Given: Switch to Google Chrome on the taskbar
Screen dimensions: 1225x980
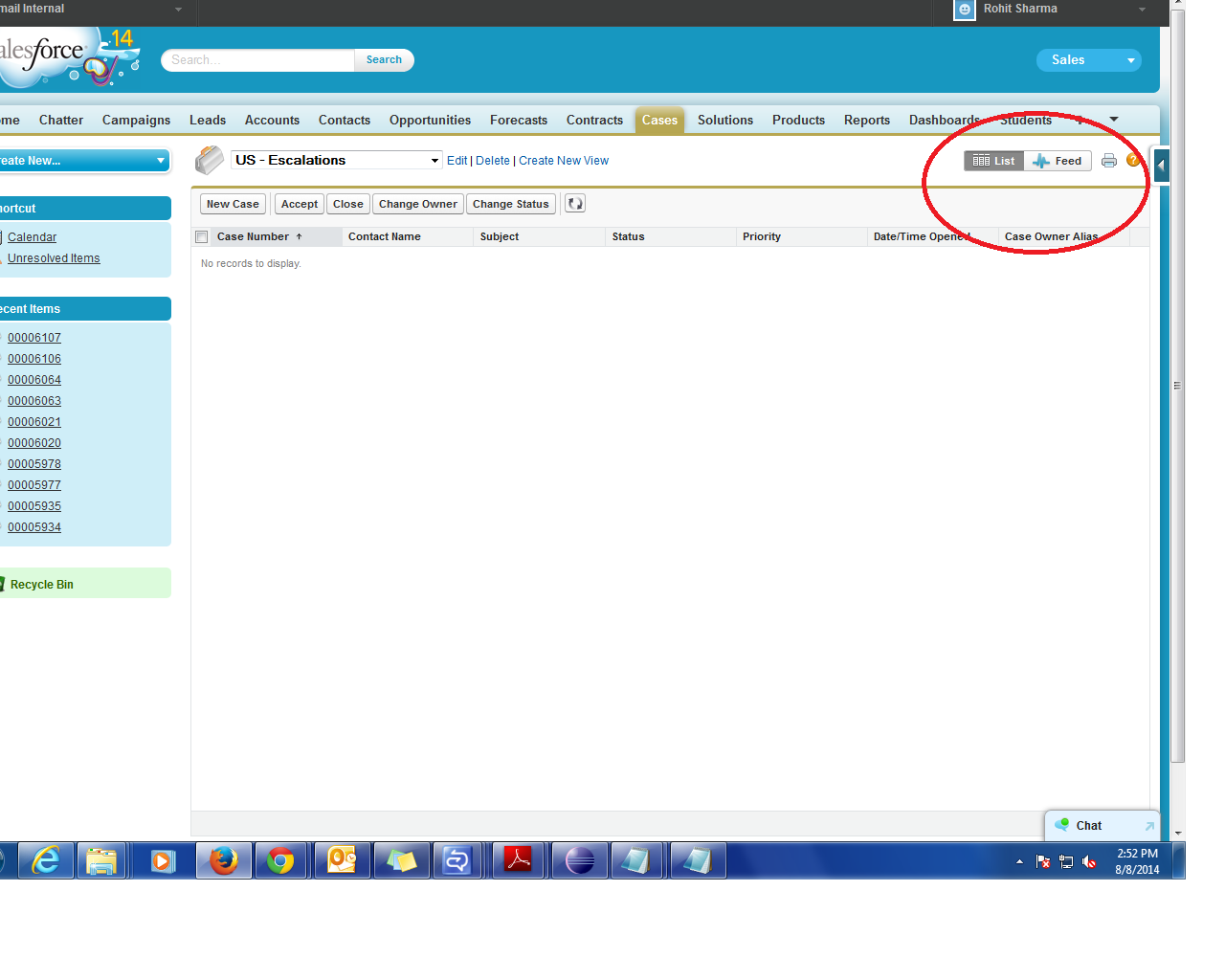Looking at the screenshot, I should coord(281,861).
